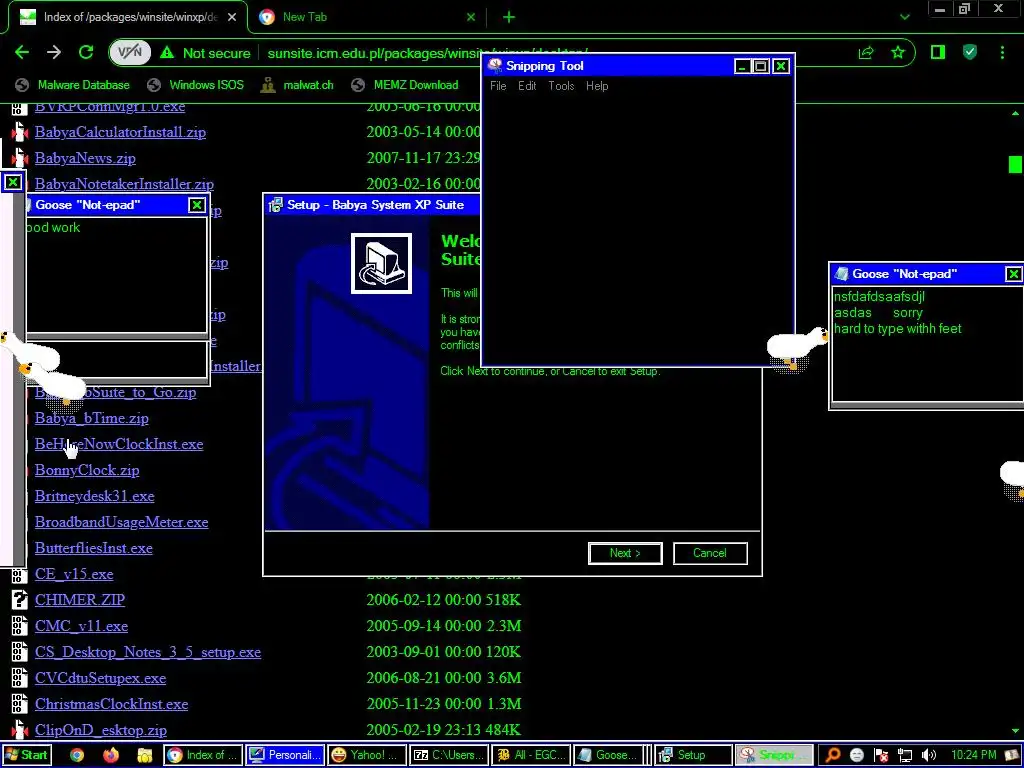Click the VPN badge in address bar
The image size is (1024, 768).
coord(130,53)
